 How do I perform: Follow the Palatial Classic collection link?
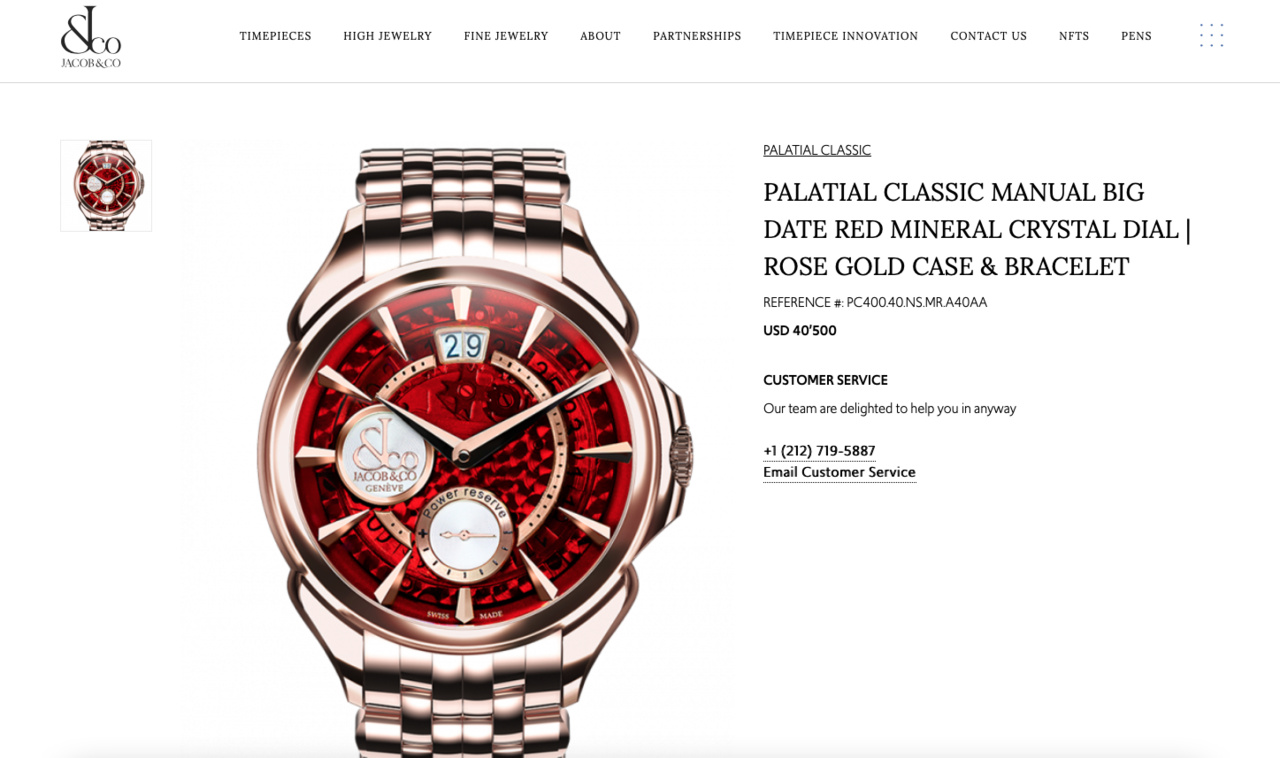[817, 150]
